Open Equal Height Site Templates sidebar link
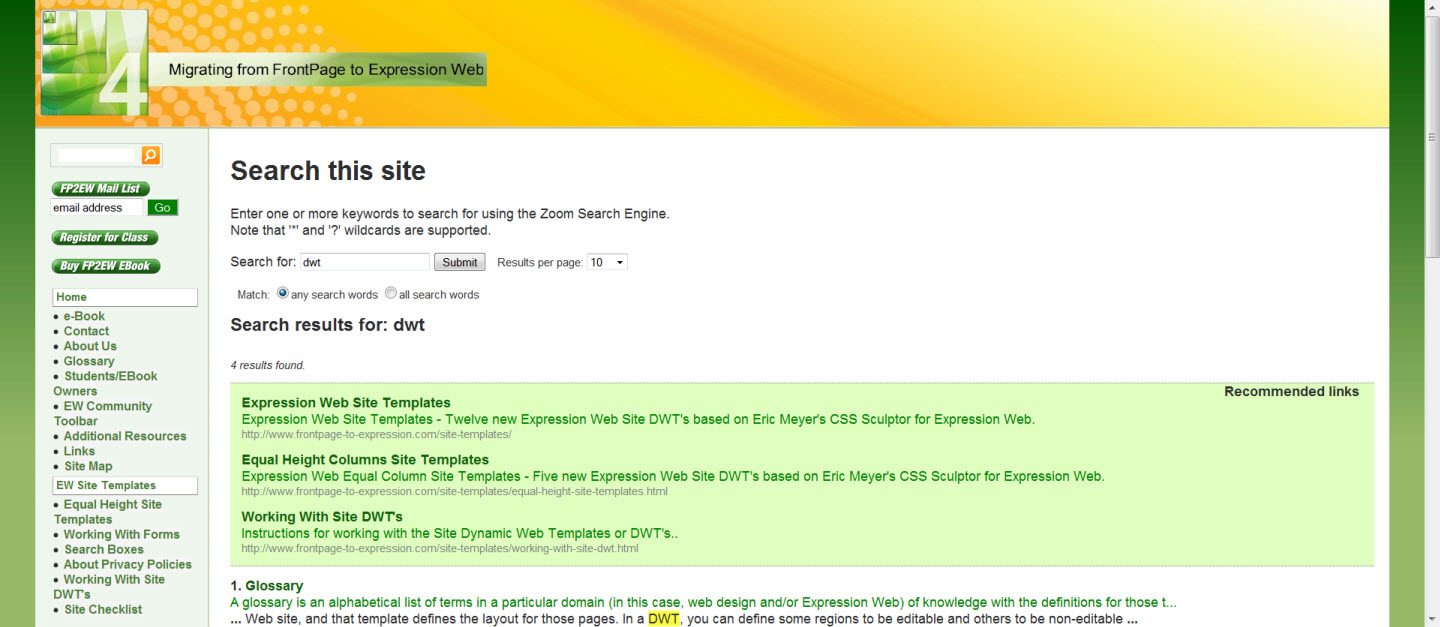The width and height of the screenshot is (1440, 627). (108, 512)
